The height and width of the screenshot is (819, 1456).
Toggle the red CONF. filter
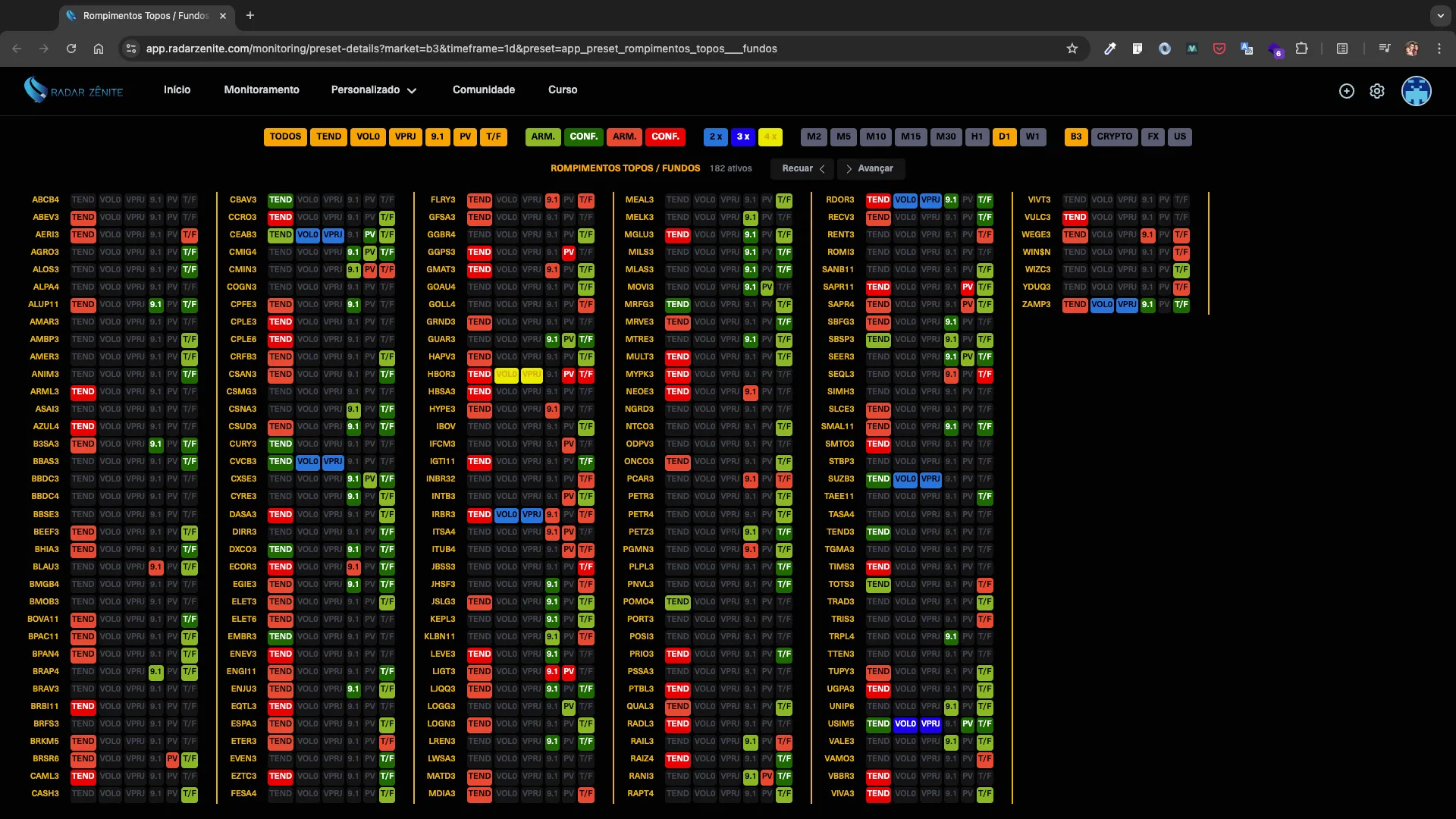pyautogui.click(x=665, y=137)
